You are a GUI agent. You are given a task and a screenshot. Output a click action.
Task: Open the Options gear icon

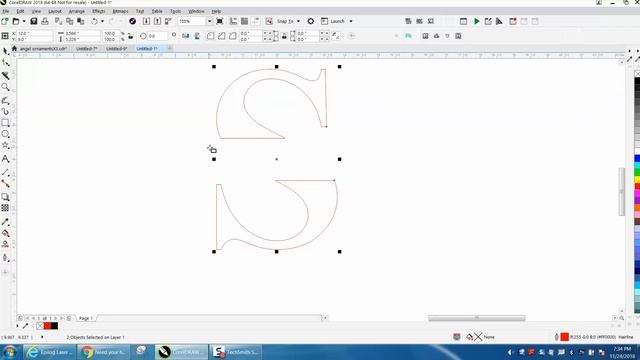311,21
